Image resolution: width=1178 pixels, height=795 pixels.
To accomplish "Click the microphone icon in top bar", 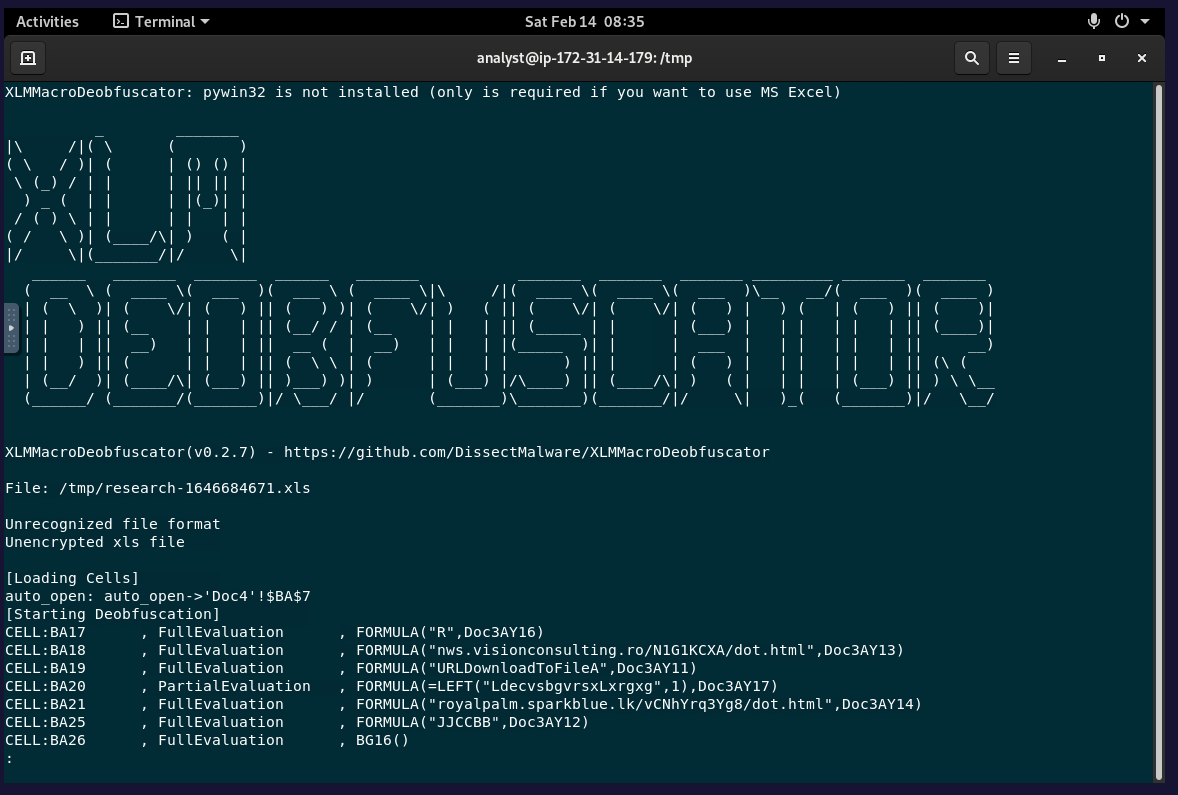I will click(x=1094, y=21).
